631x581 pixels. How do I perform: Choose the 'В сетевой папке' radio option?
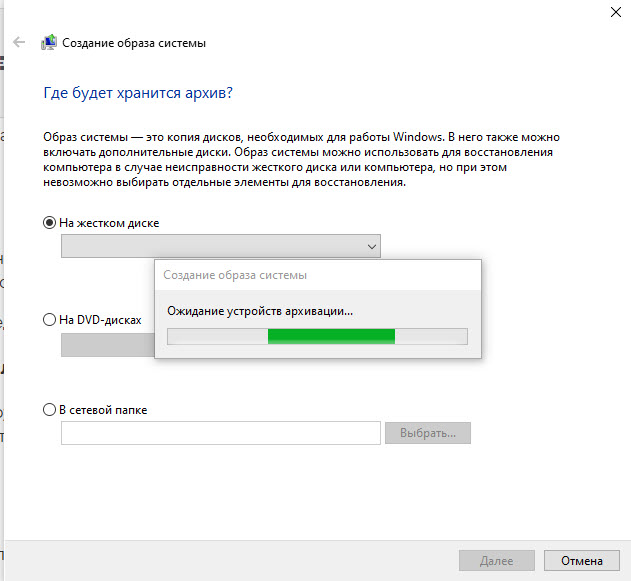click(x=50, y=410)
